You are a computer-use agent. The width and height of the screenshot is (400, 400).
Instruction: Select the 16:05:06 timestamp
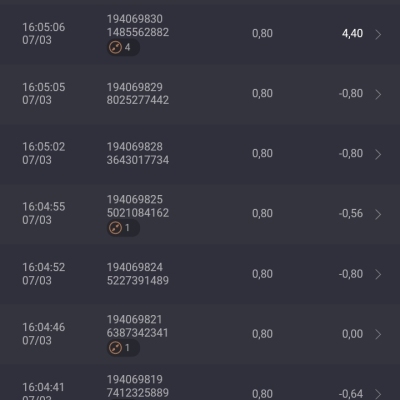[x=44, y=27]
